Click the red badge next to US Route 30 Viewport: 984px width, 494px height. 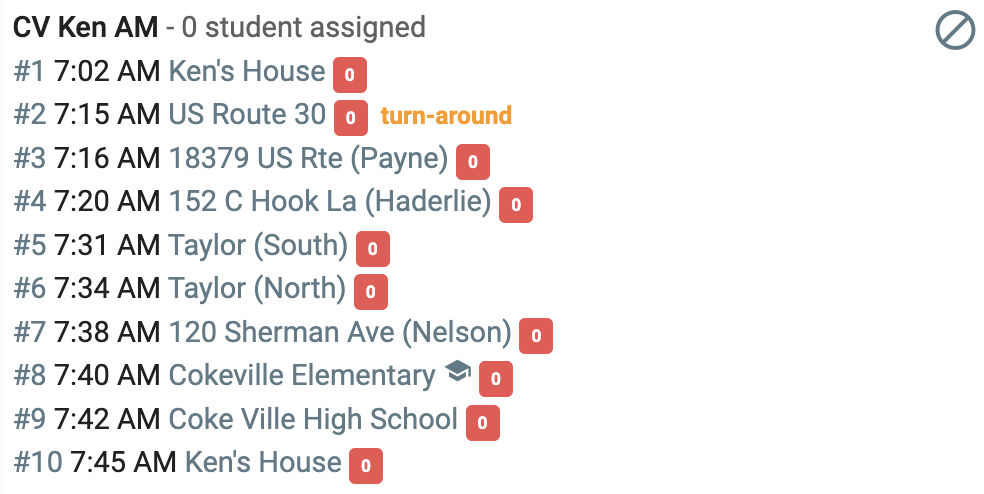(x=351, y=117)
